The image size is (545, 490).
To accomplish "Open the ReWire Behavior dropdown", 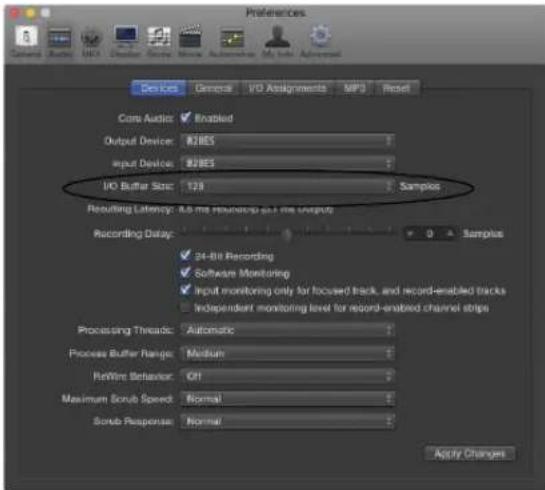I will (287, 376).
